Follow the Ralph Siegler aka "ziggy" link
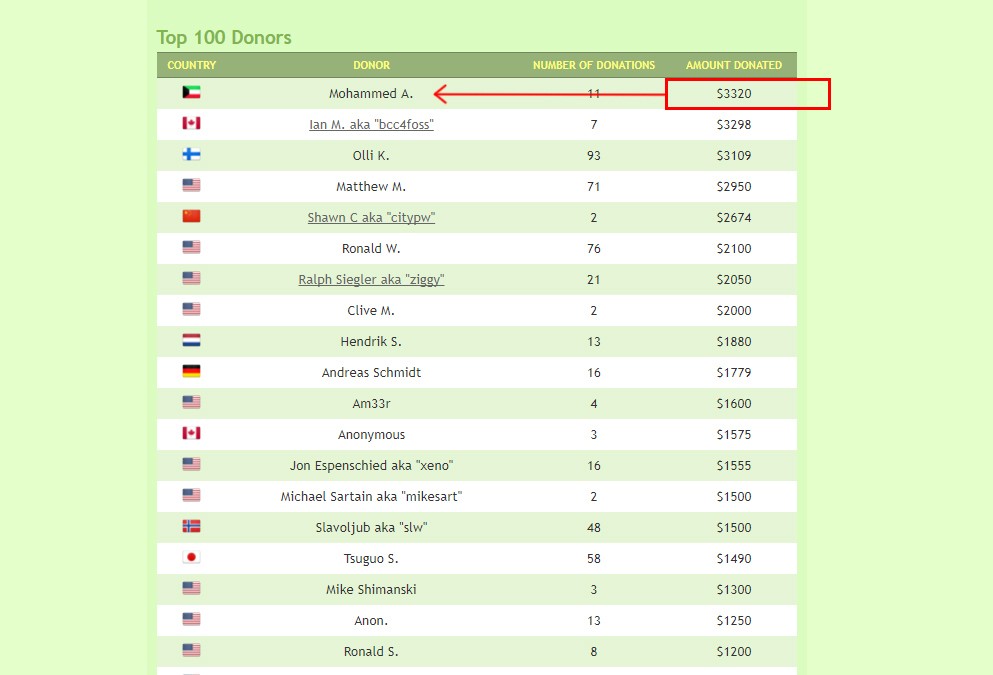Screen dimensions: 993x675 coord(371,280)
